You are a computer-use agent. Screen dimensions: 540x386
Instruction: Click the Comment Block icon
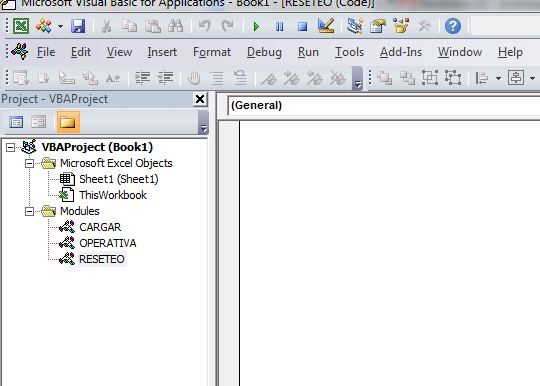[217, 78]
